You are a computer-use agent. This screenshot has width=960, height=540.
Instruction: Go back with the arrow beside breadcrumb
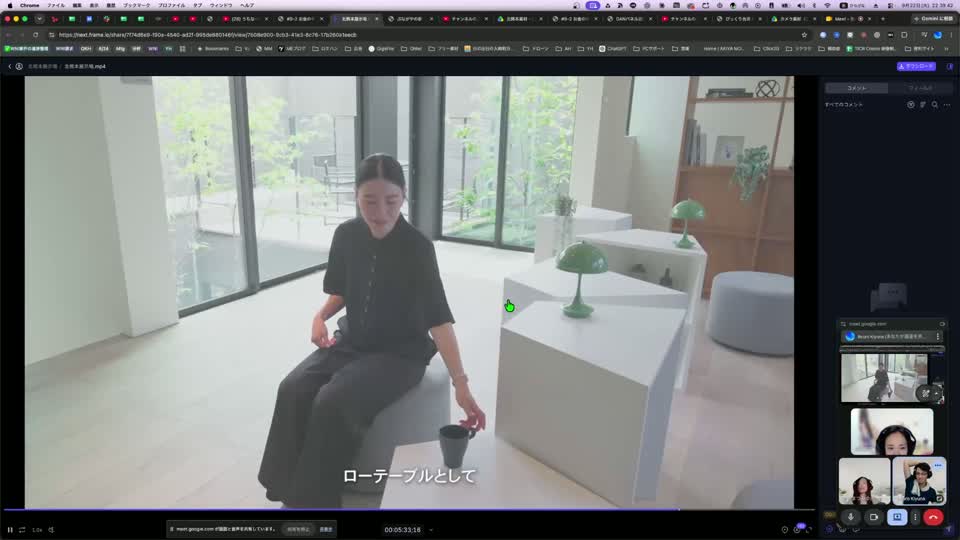[x=9, y=66]
